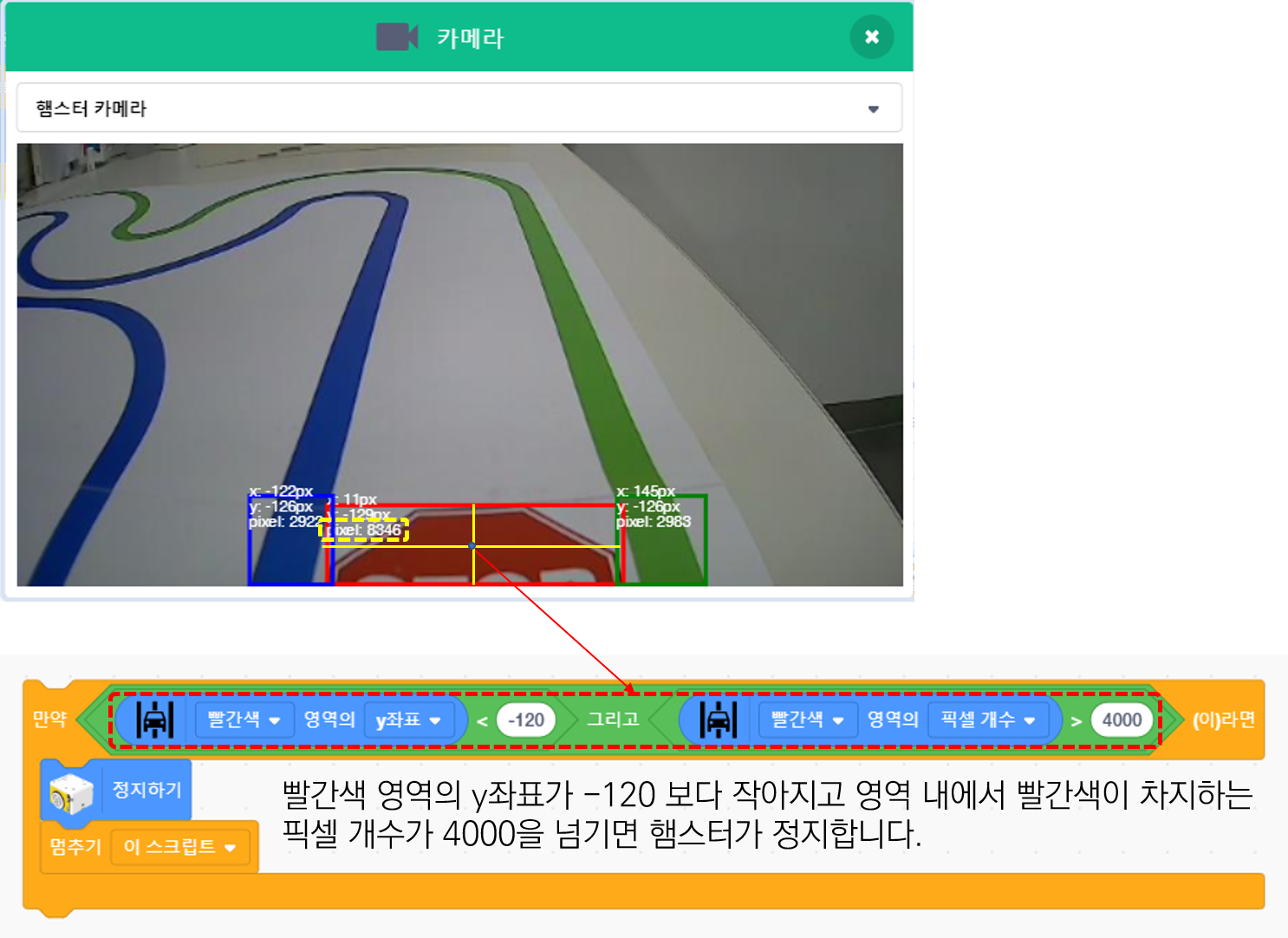Open the y좌표 dropdown
Screen dimensions: 1288x938
tap(408, 720)
